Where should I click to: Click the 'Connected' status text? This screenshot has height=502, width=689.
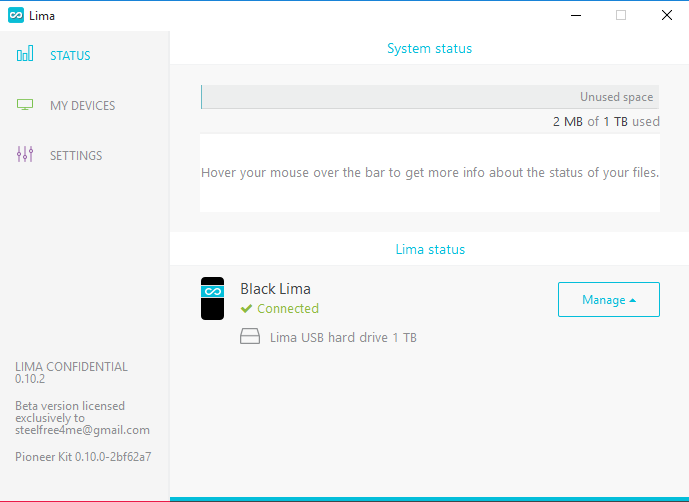click(288, 309)
